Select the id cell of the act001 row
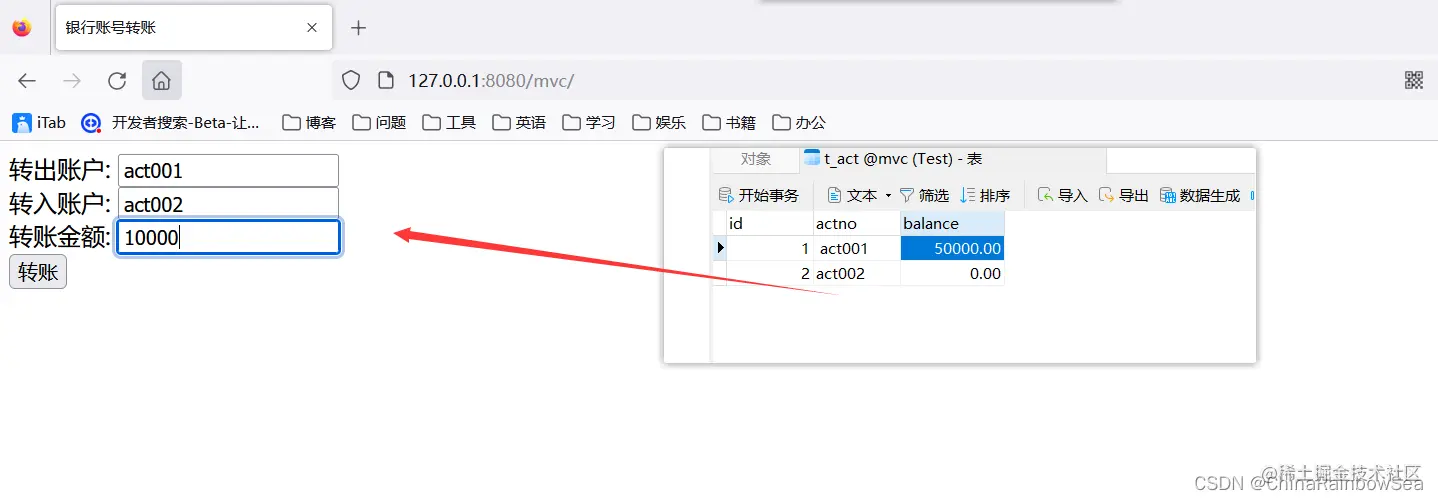Viewport: 1438px width, 500px height. [x=770, y=248]
